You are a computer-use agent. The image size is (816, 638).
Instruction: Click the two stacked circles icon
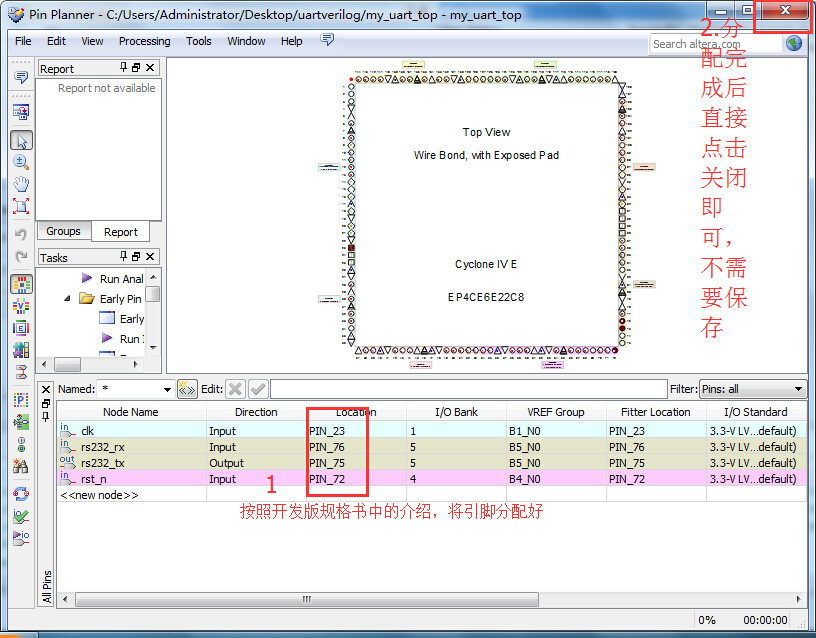click(21, 444)
